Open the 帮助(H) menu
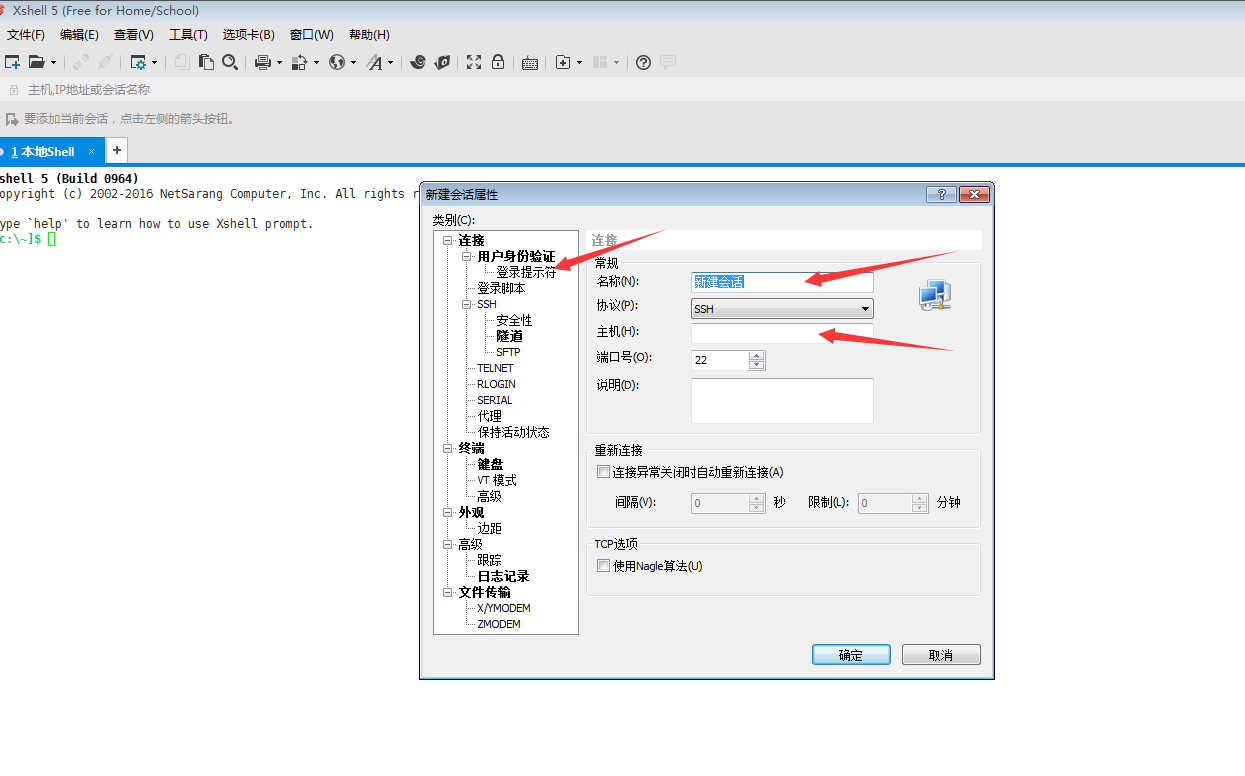This screenshot has width=1245, height=776. pos(369,35)
